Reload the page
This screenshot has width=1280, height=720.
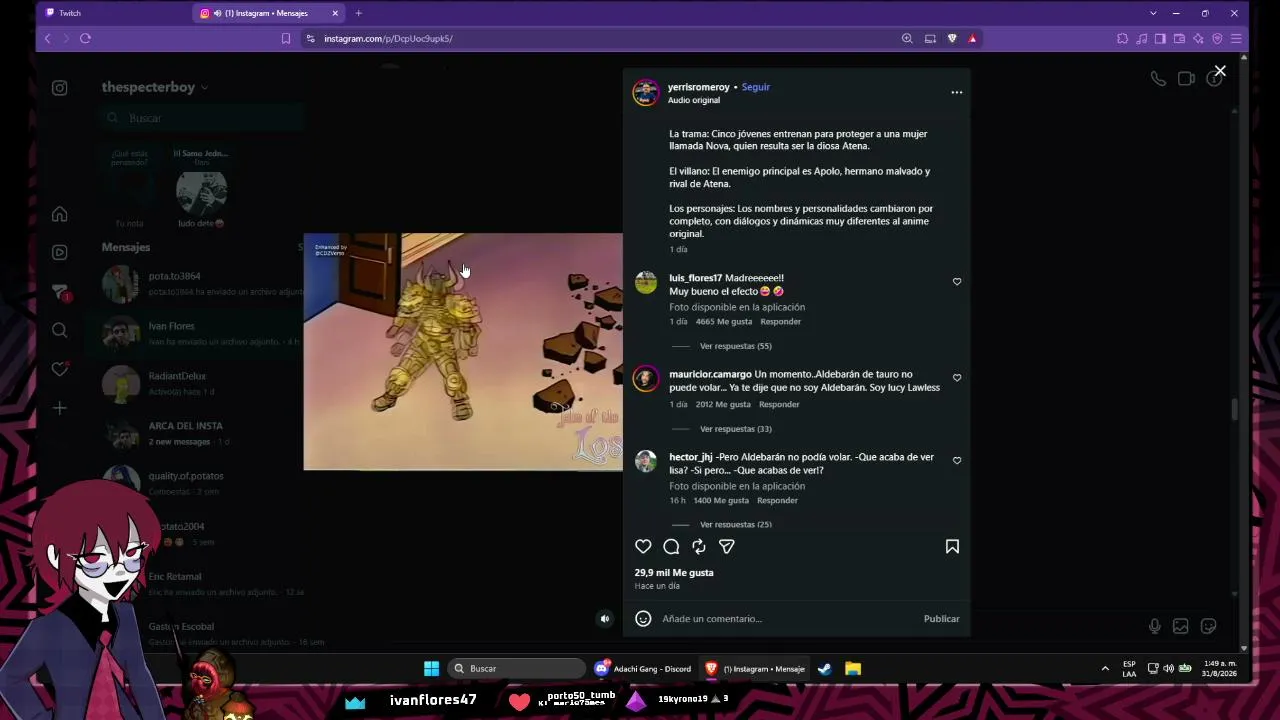[85, 38]
